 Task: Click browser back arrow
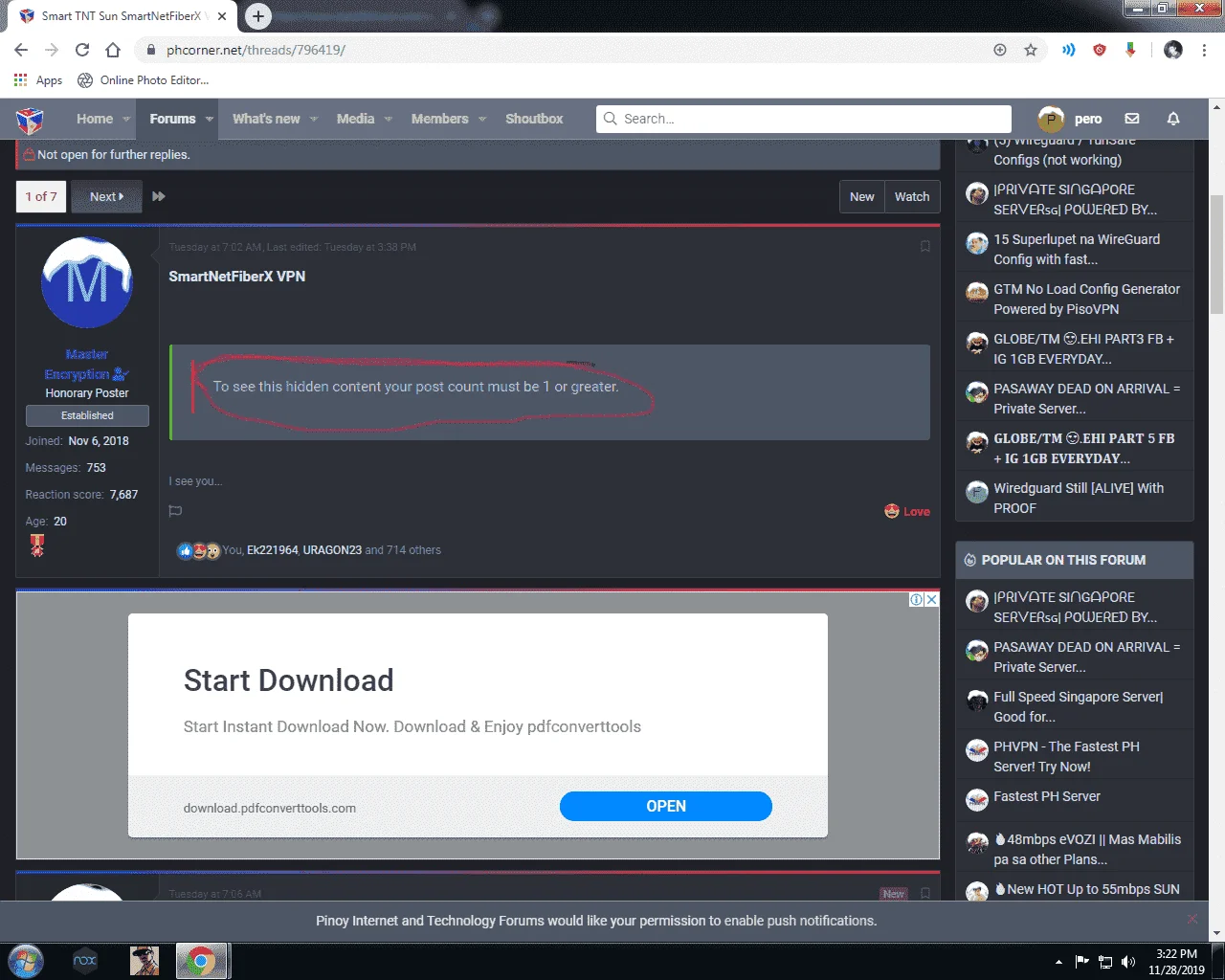(21, 50)
